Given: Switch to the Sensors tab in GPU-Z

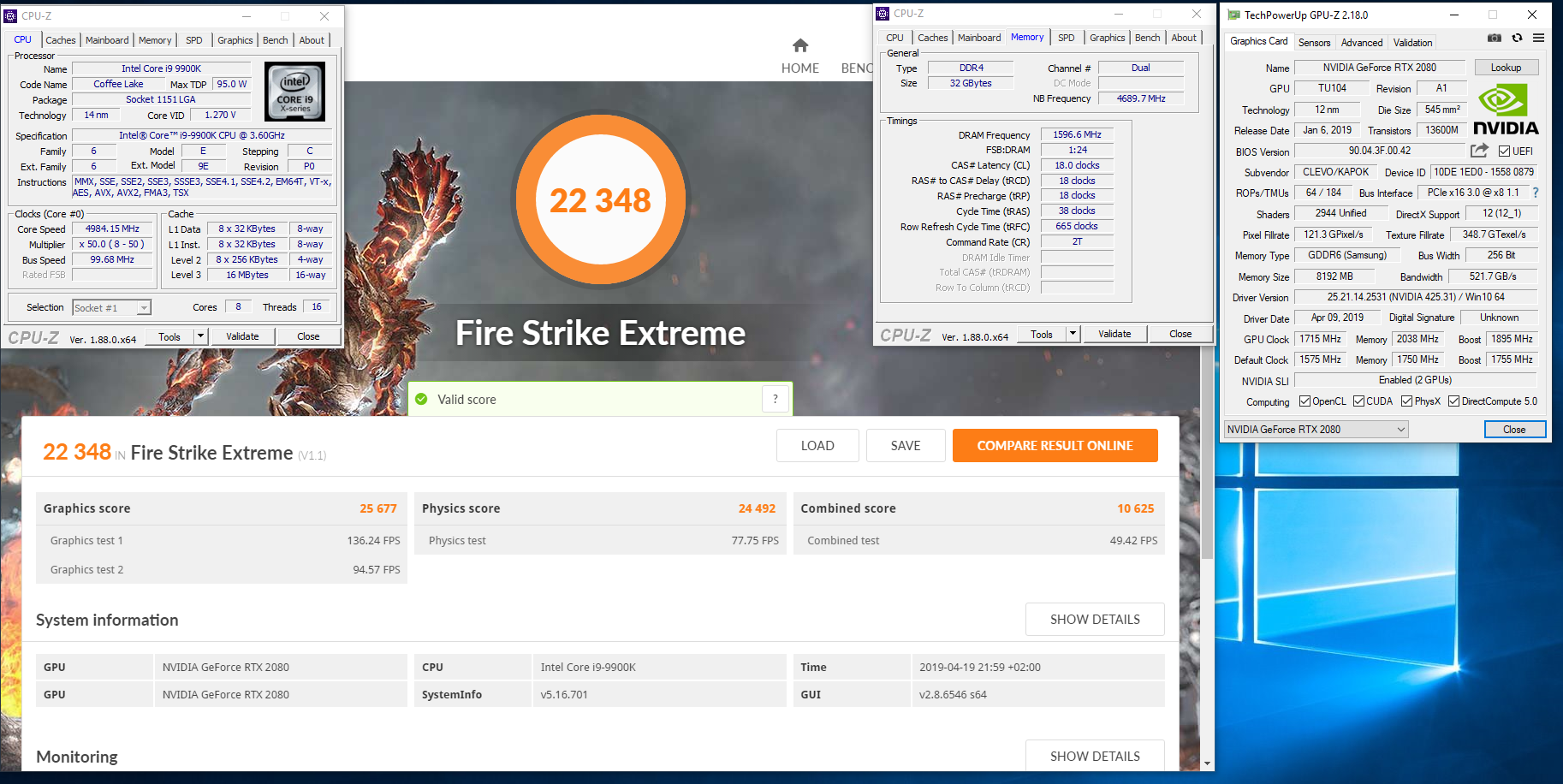Looking at the screenshot, I should click(x=1314, y=43).
